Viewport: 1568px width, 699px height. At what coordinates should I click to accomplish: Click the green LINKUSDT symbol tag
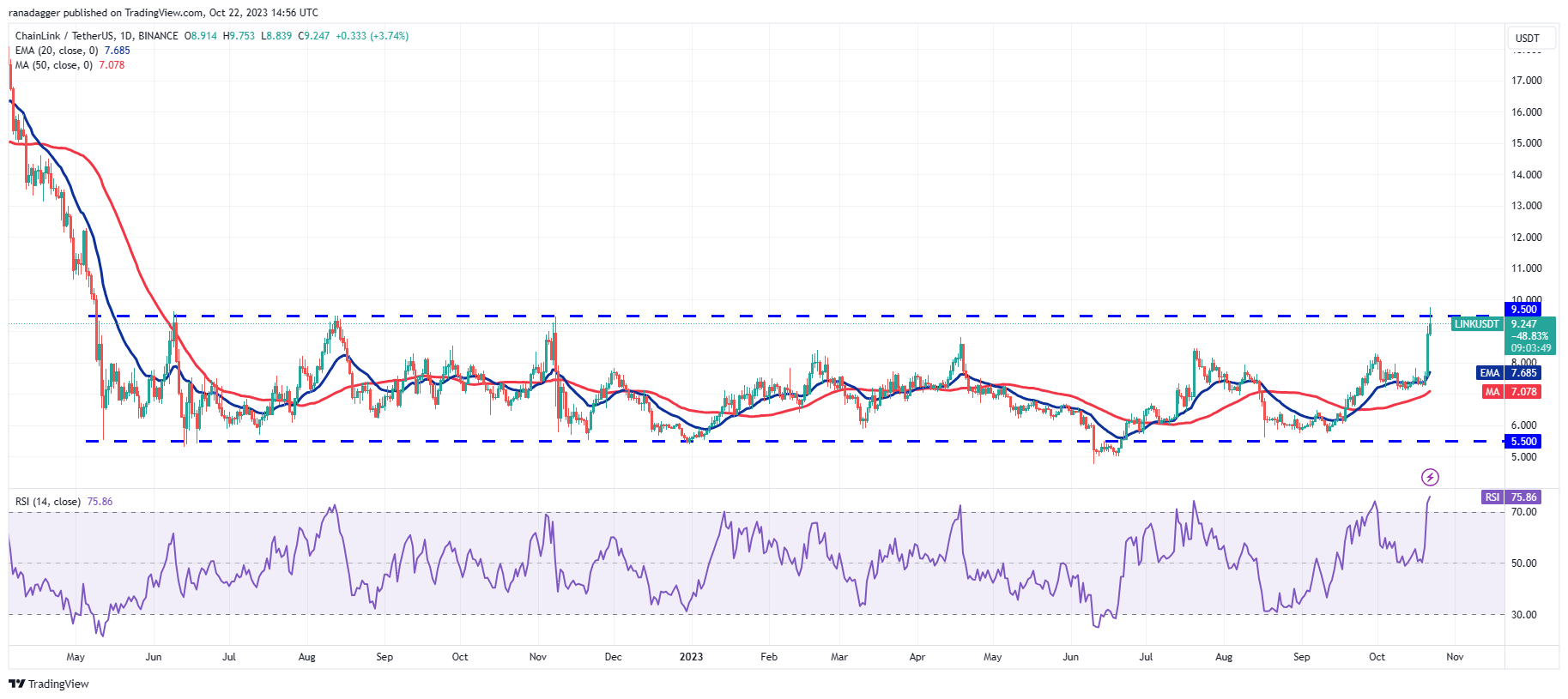[x=1476, y=324]
